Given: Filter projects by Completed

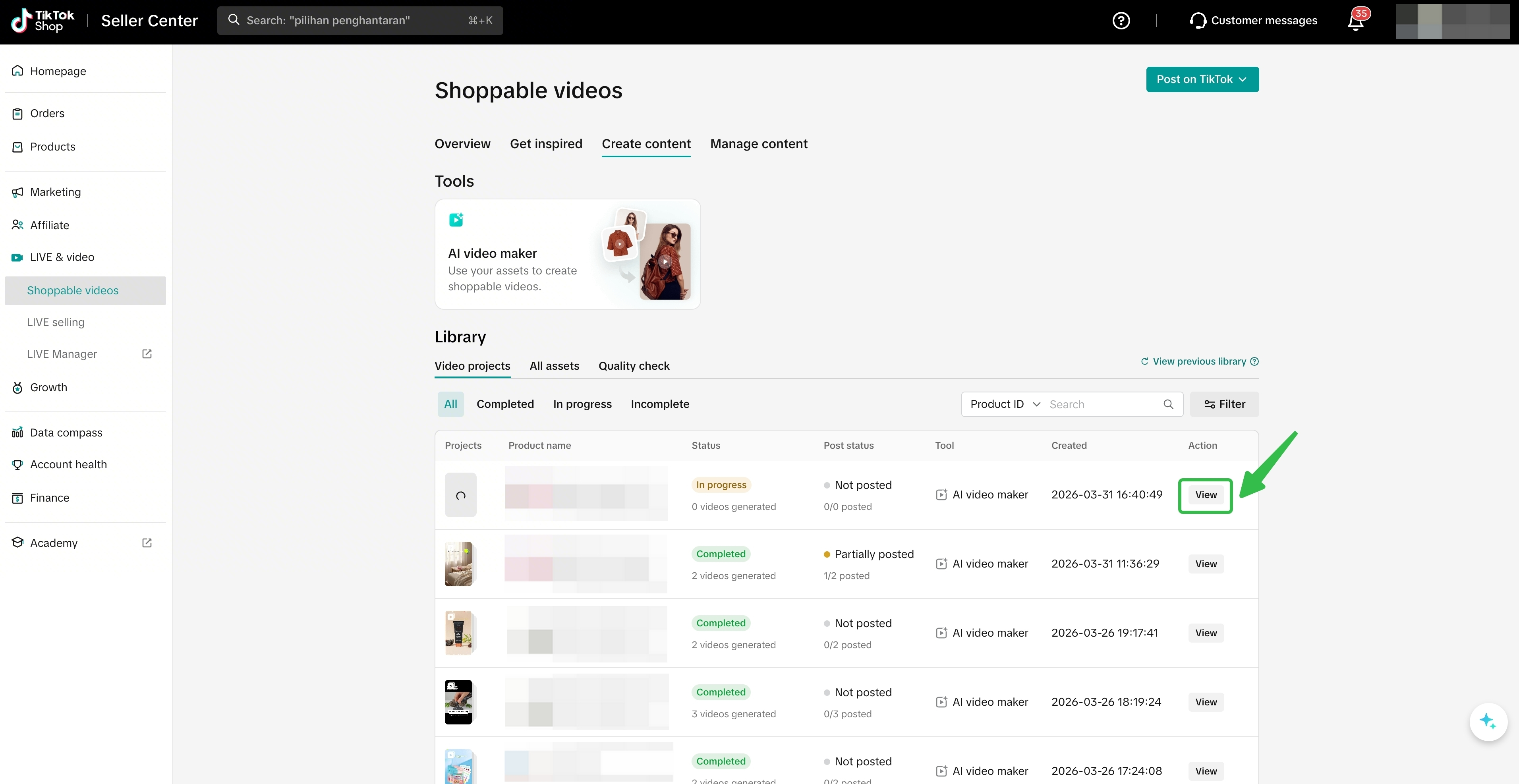Looking at the screenshot, I should 505,404.
